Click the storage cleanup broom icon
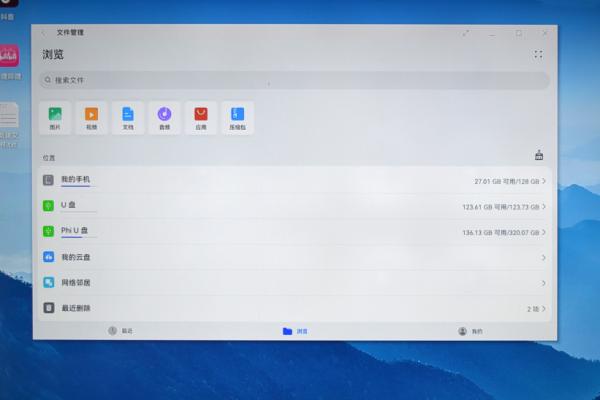 pyautogui.click(x=539, y=156)
